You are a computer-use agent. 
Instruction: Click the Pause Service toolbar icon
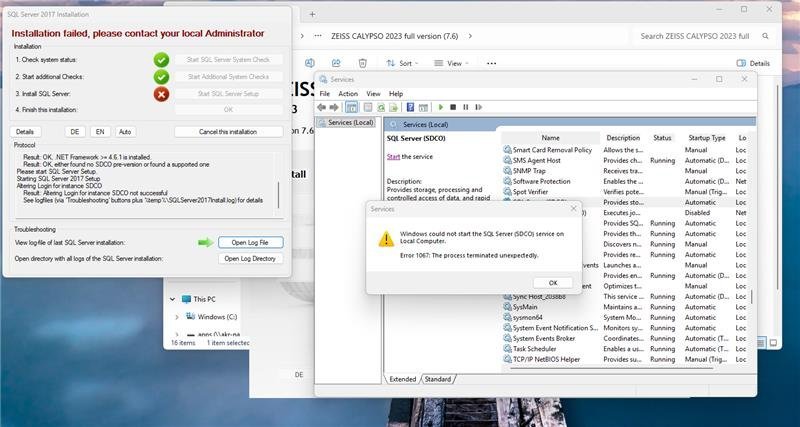465,107
